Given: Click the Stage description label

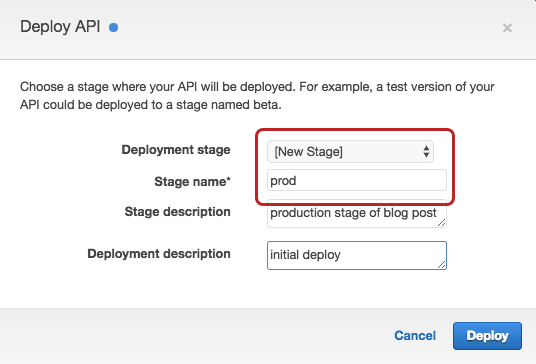Looking at the screenshot, I should (x=177, y=212).
